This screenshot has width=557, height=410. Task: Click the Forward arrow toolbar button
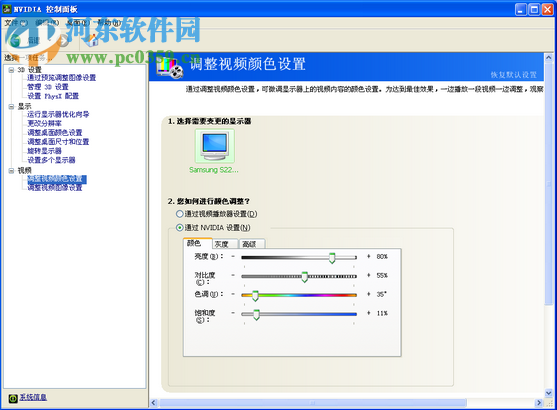(x=64, y=41)
